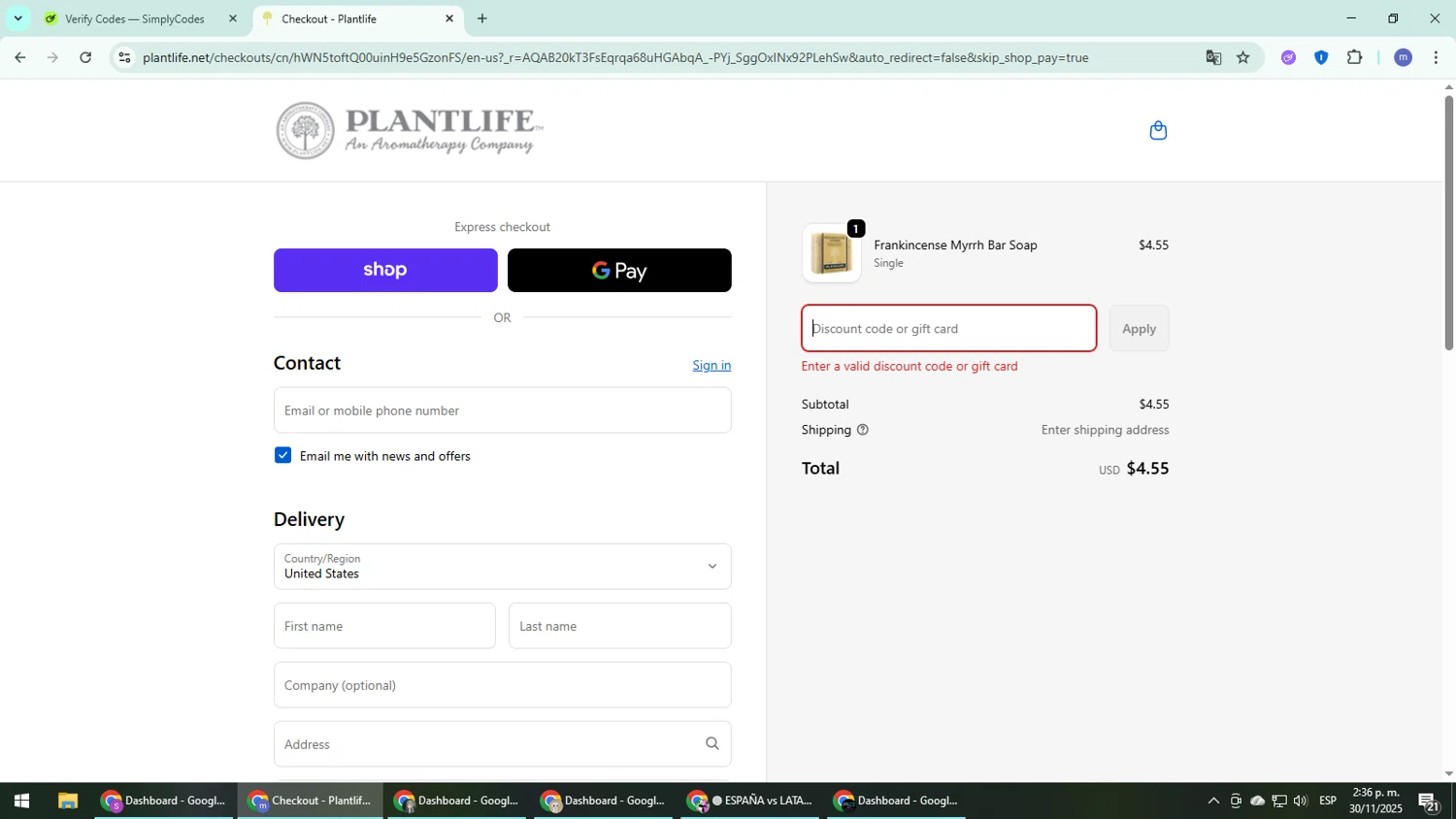Click the Address input field
Viewport: 1456px width, 819px height.
point(502,744)
